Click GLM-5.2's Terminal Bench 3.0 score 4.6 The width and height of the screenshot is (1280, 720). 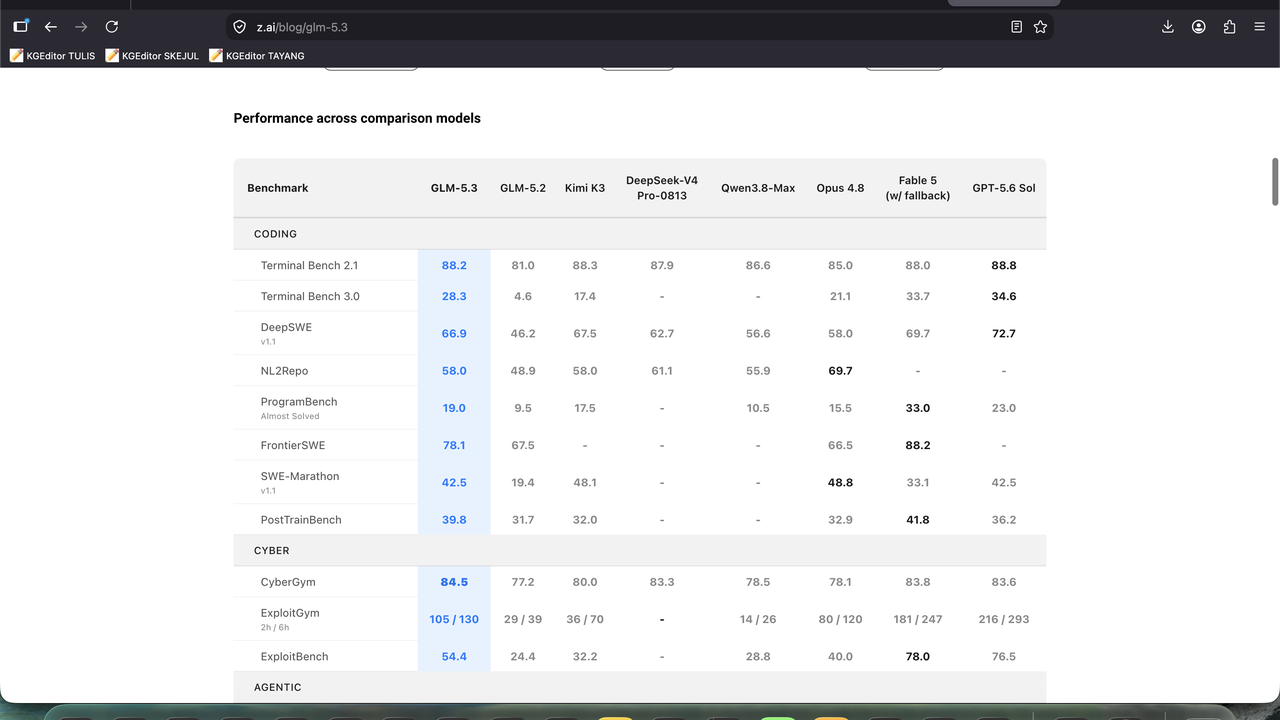tap(523, 297)
